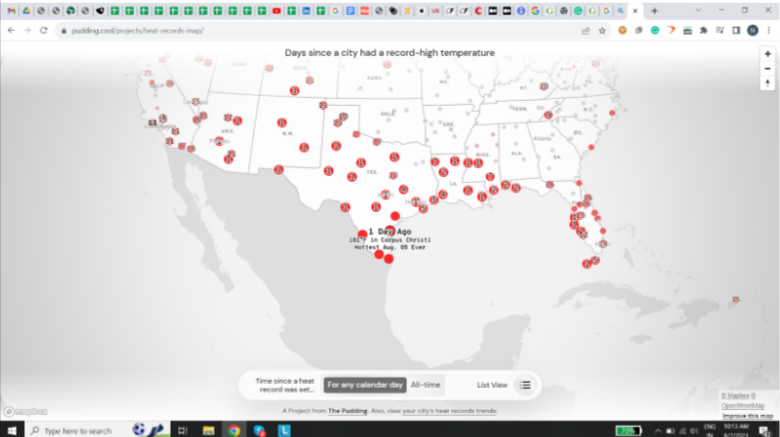Open the OpenStreetMap attribution link

(743, 406)
